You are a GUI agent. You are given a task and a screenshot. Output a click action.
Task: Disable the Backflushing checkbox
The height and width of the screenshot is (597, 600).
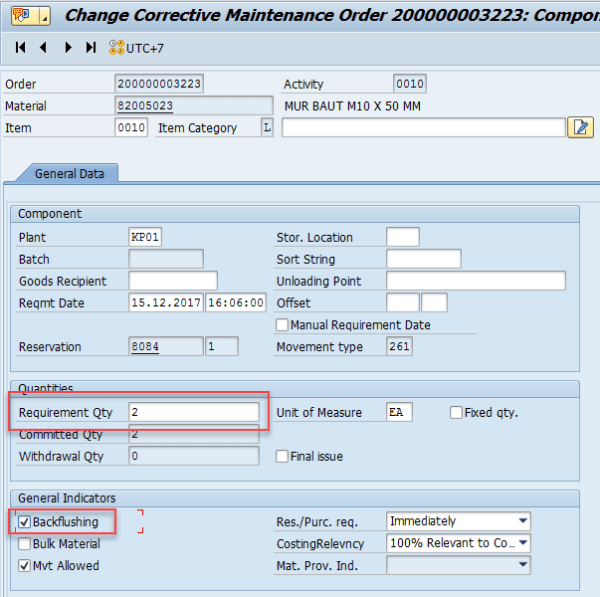pyautogui.click(x=24, y=521)
